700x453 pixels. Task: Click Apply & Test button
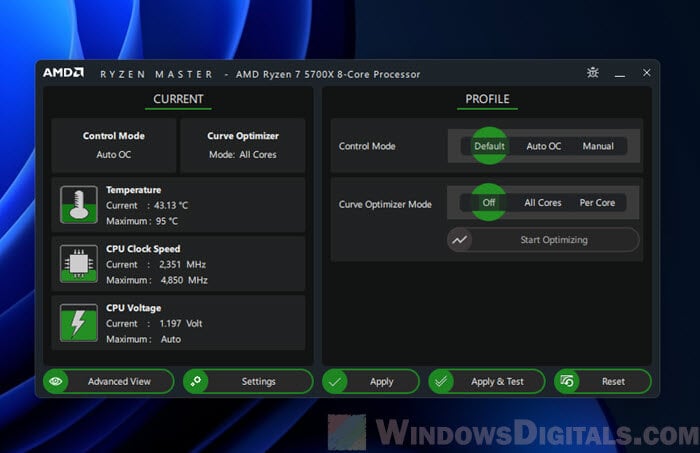pyautogui.click(x=487, y=382)
